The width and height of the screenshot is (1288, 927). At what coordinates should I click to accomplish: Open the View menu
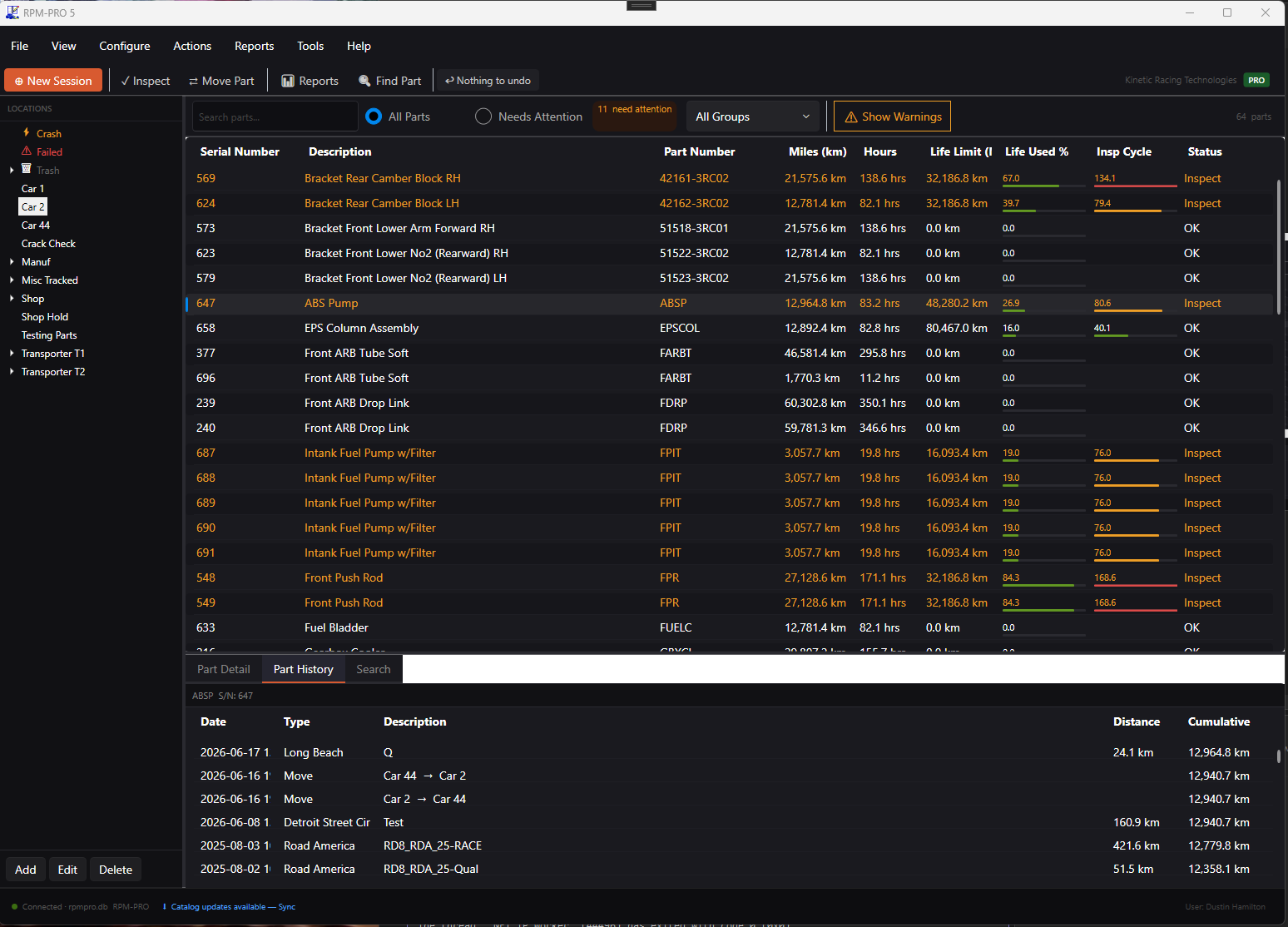pyautogui.click(x=64, y=46)
